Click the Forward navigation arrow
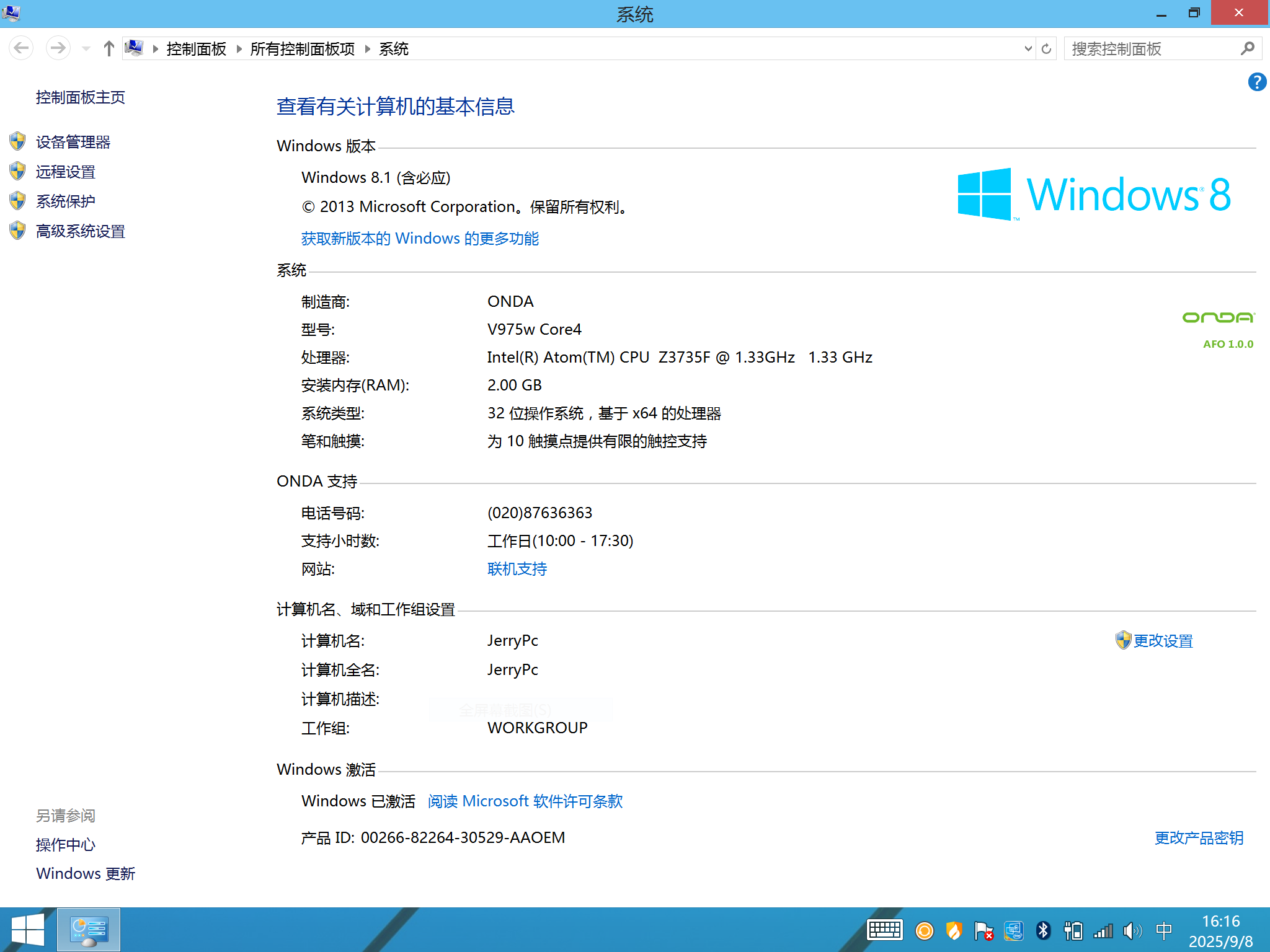The height and width of the screenshot is (952, 1270). click(58, 48)
